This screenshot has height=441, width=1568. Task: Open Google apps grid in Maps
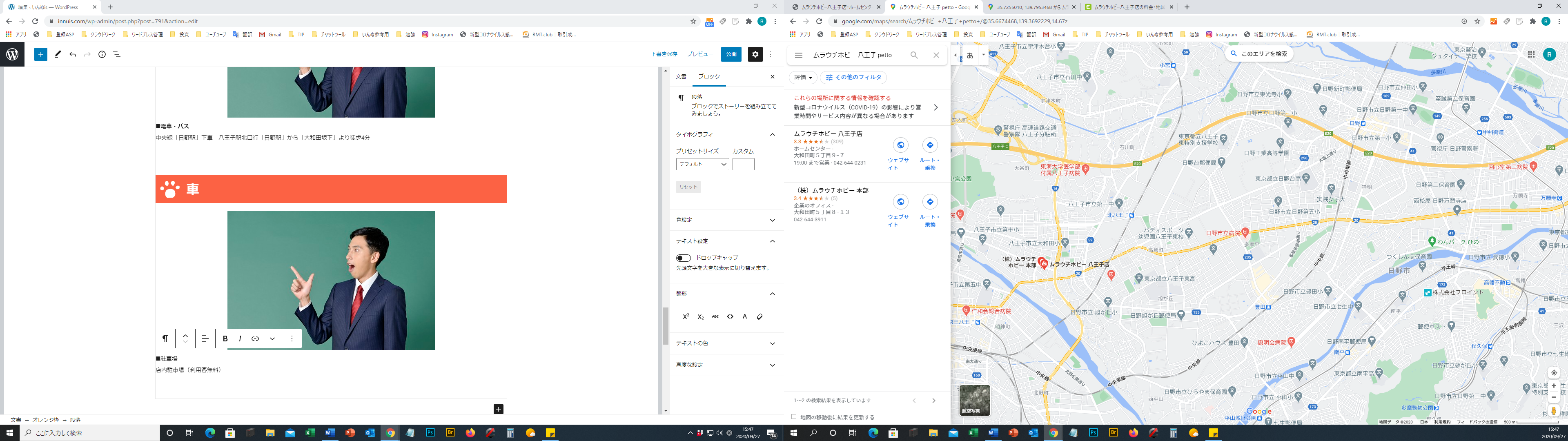(x=1531, y=54)
